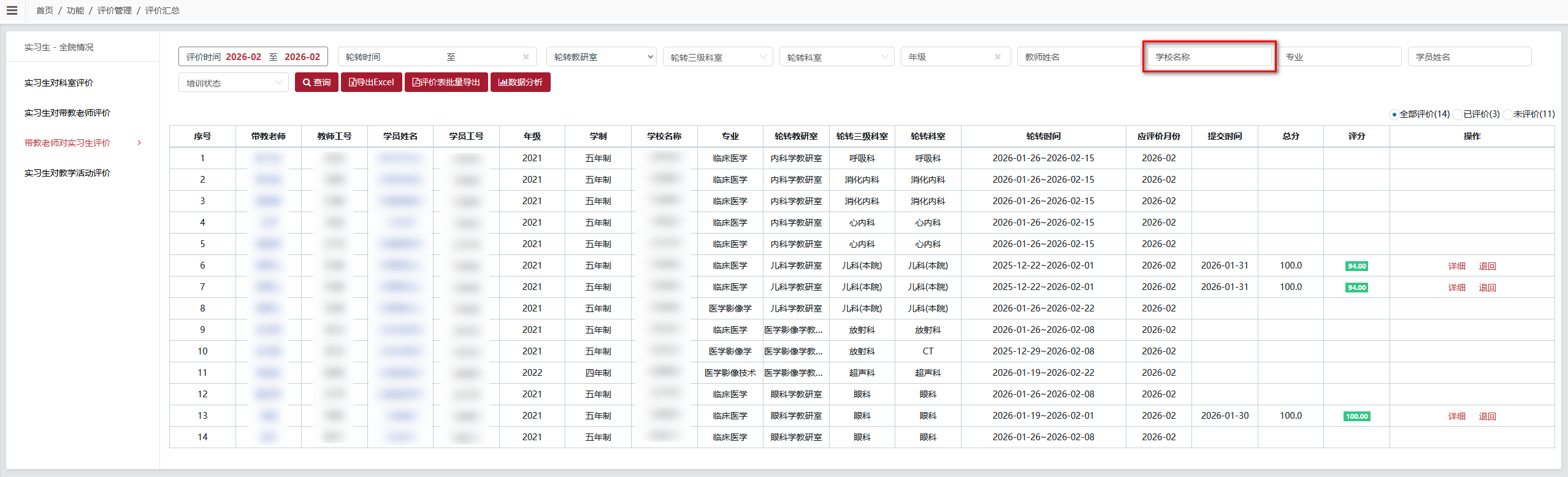Image resolution: width=1568 pixels, height=477 pixels.
Task: Click the 100.00 score badge in row 13
Action: coord(1356,416)
